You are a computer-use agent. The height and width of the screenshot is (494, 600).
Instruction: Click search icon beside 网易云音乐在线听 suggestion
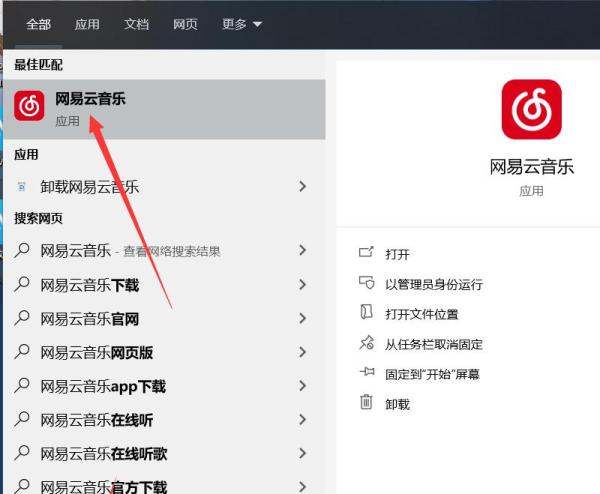22,419
